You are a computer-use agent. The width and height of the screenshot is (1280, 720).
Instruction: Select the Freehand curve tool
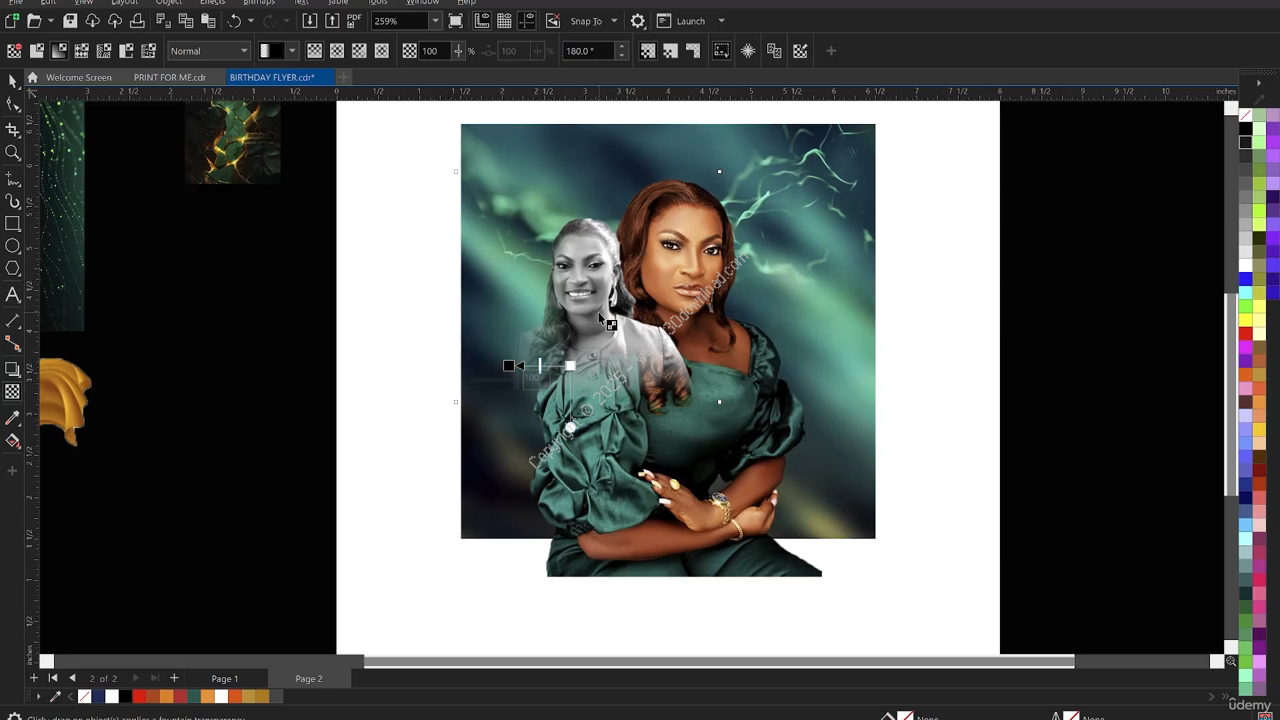pos(12,179)
